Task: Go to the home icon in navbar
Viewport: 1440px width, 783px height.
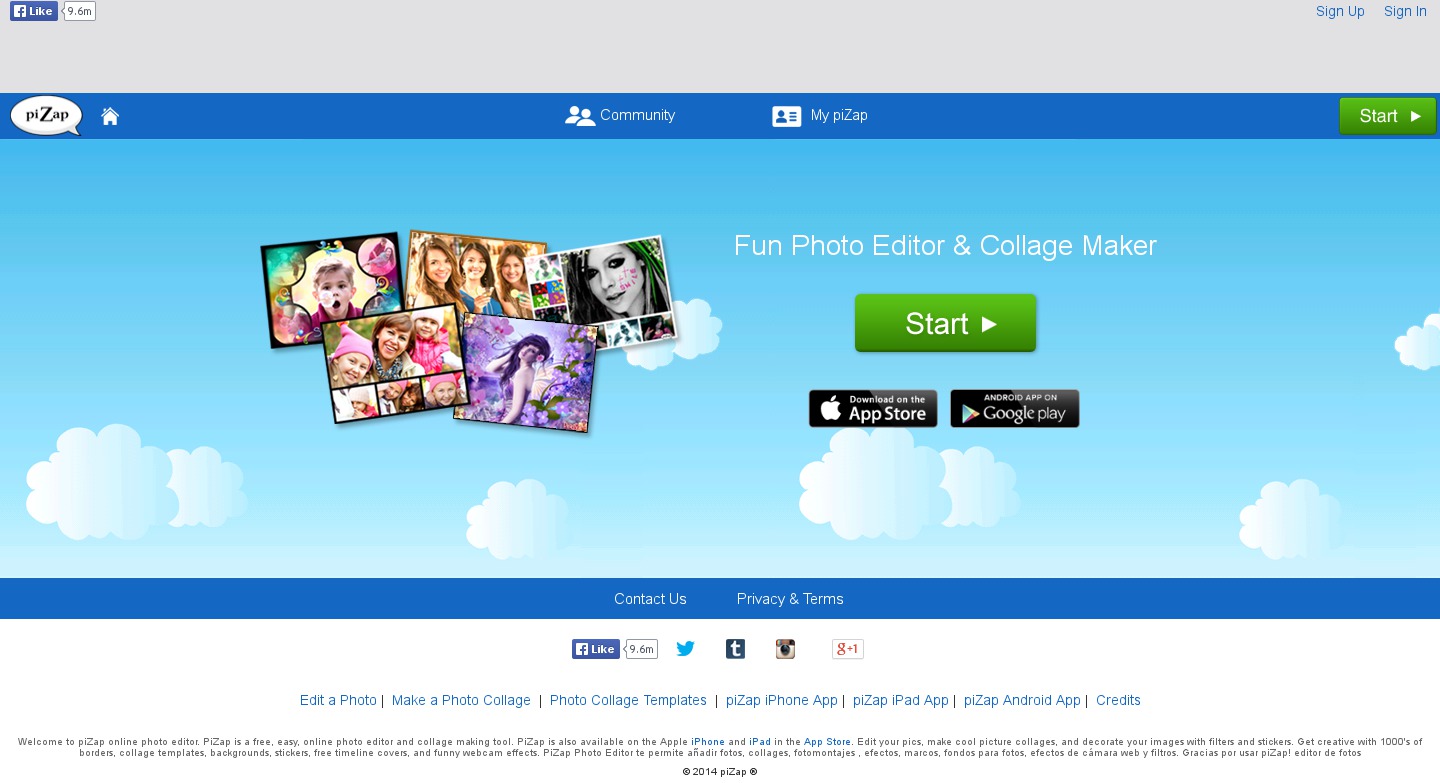Action: (110, 116)
